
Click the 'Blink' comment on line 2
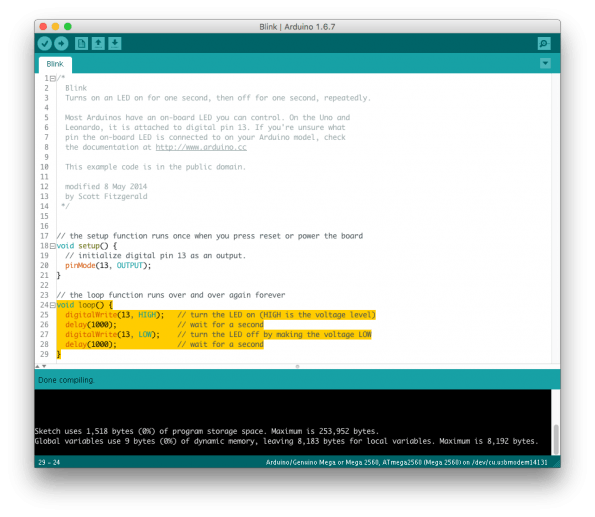tap(76, 88)
